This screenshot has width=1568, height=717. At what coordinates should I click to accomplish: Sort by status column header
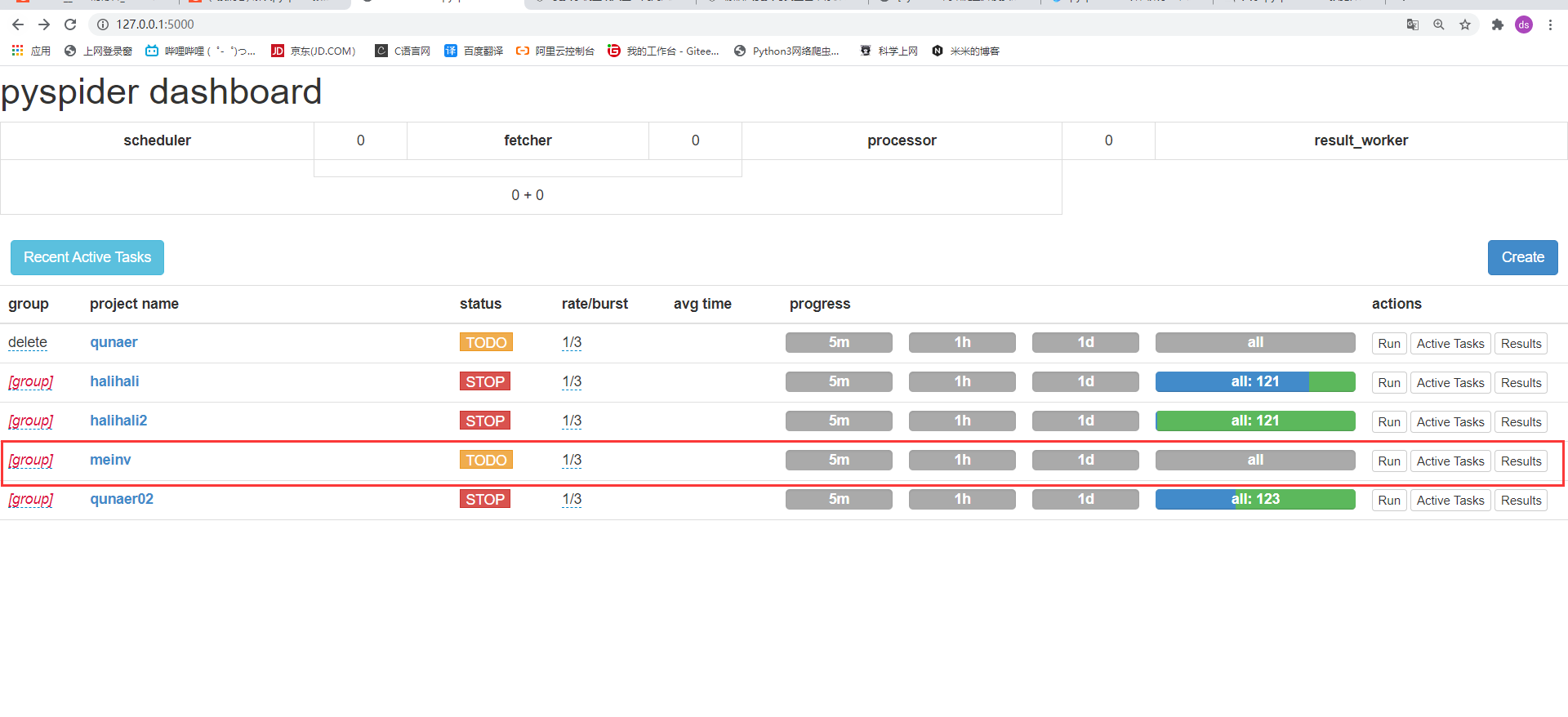[480, 304]
